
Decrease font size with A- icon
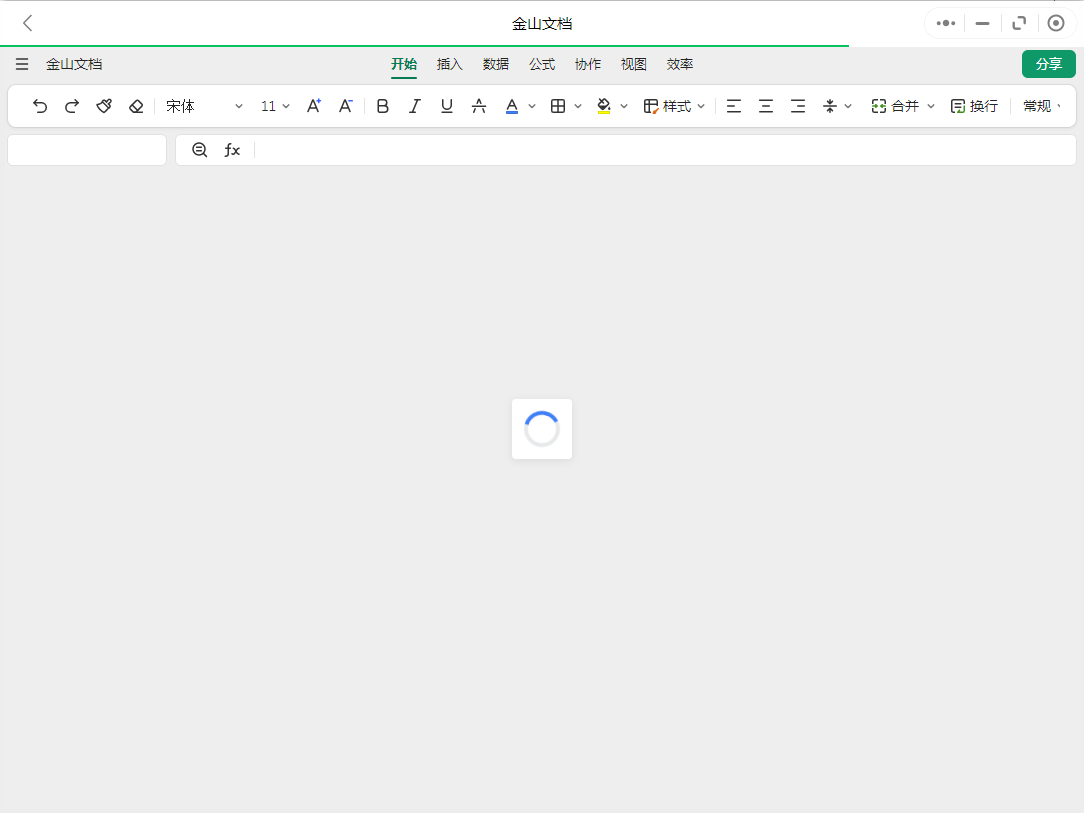tap(346, 106)
